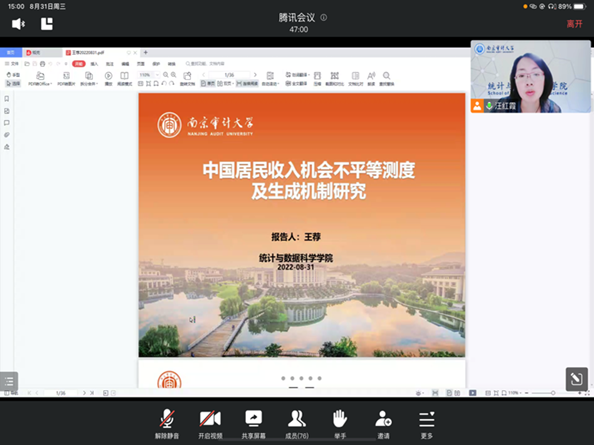This screenshot has width=594, height=445.
Task: Show meeting info next to 腾讯会议
Action: 324,17
